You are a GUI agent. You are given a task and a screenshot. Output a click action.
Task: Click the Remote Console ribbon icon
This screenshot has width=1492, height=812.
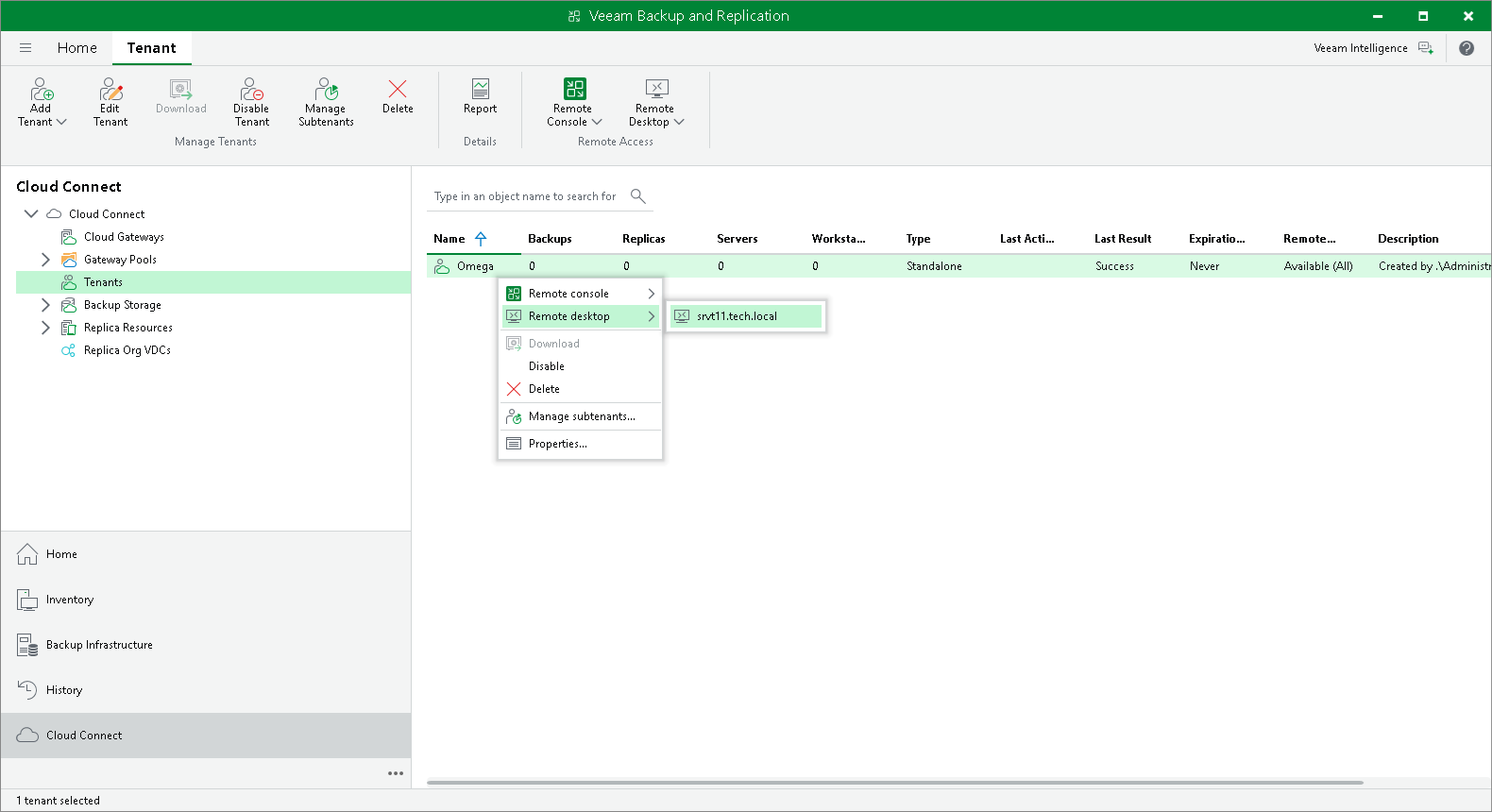tap(574, 89)
